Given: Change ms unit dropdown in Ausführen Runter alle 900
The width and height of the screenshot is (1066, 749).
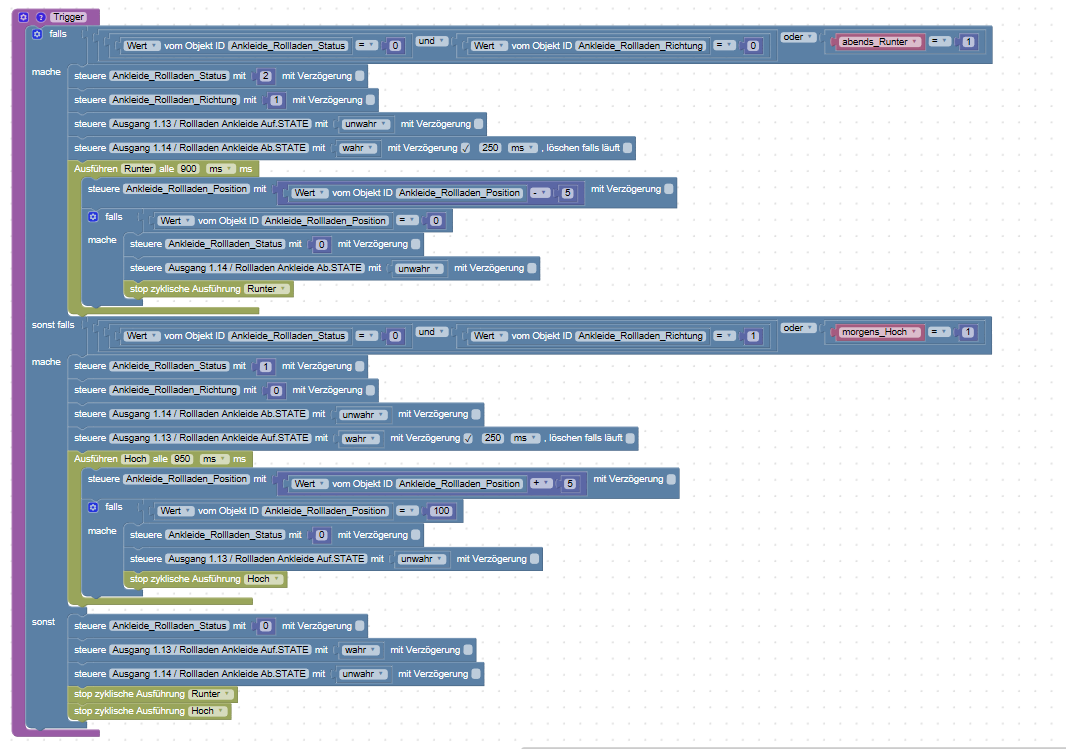Looking at the screenshot, I should click(x=221, y=169).
